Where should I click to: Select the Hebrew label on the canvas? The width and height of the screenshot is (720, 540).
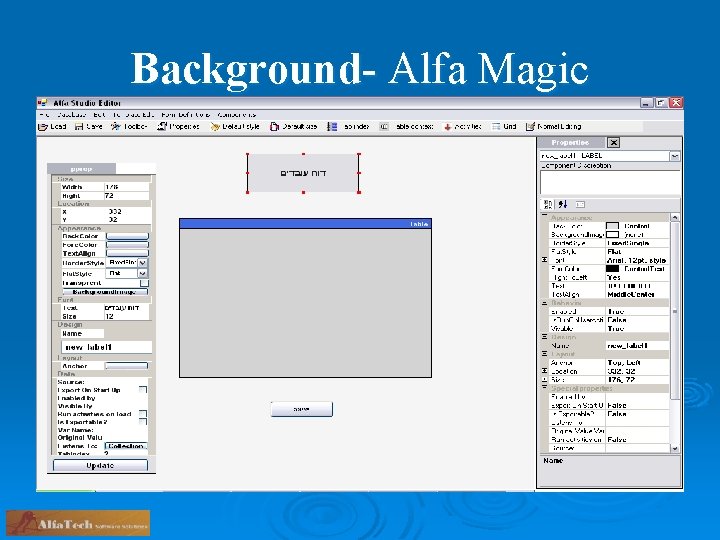303,173
